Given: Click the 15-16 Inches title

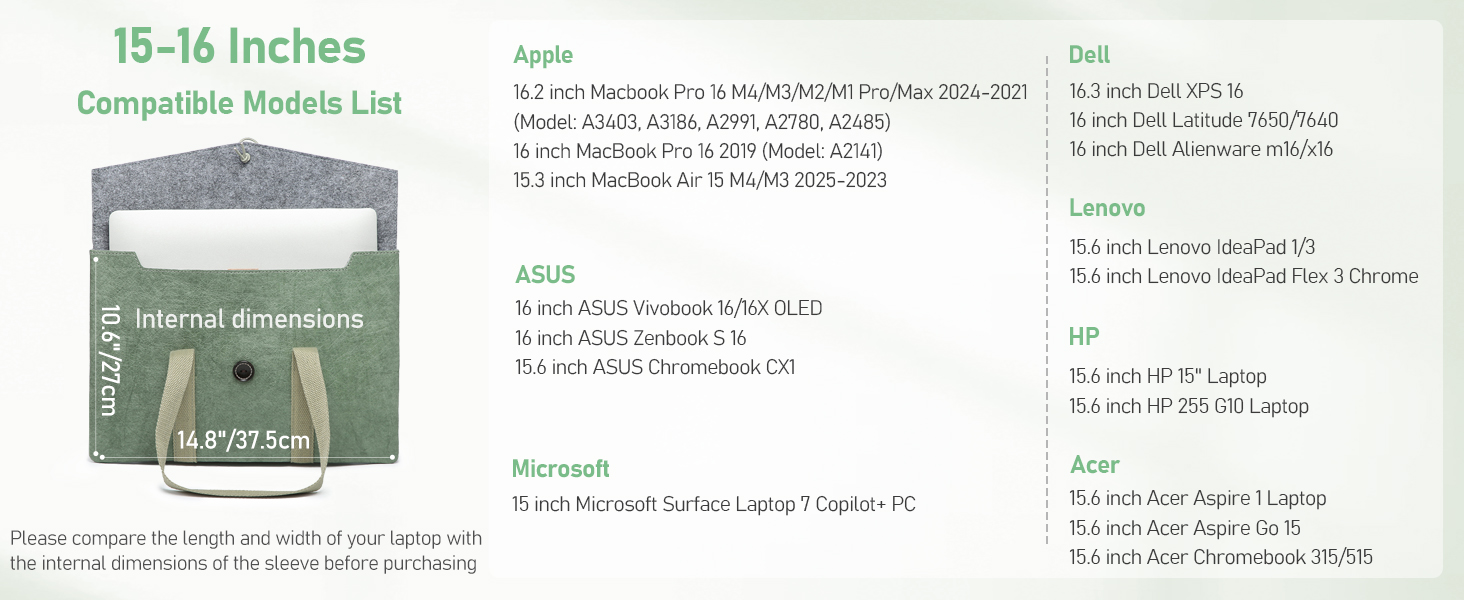Looking at the screenshot, I should tap(239, 47).
